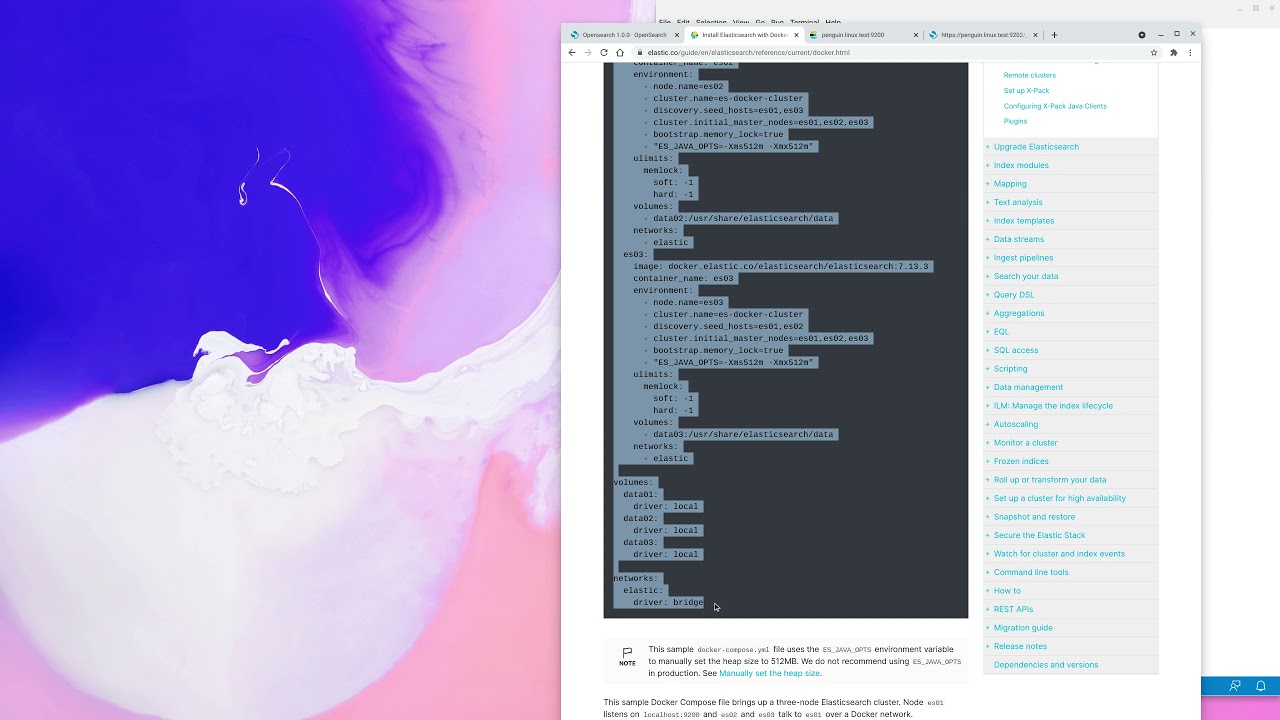The width and height of the screenshot is (1280, 720).
Task: Switch to Install Elasticsearch with Docker tab
Action: click(744, 35)
